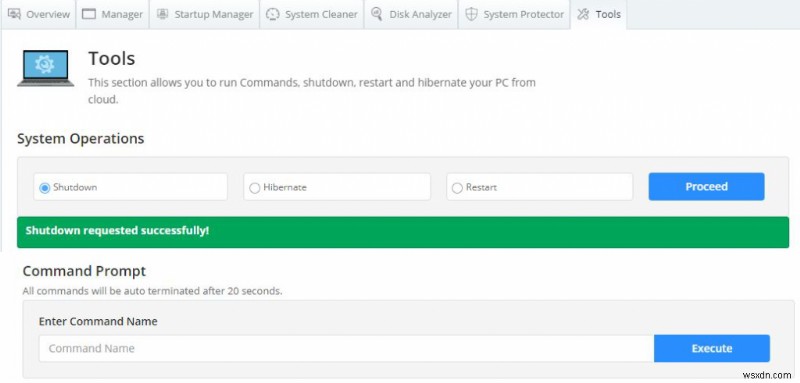Click the System Cleaner tab icon

pyautogui.click(x=273, y=14)
